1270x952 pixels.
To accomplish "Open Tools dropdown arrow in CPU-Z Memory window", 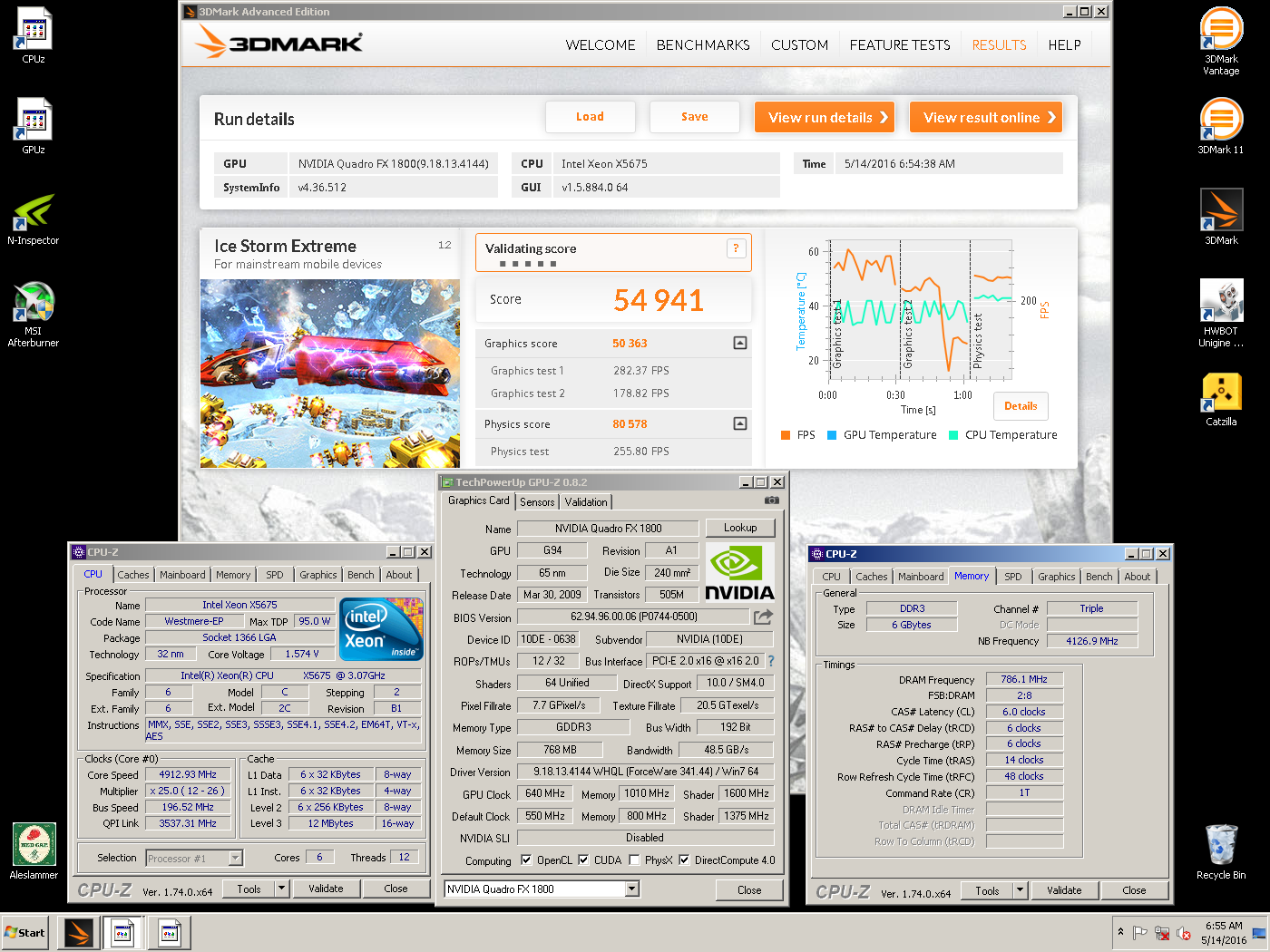I will click(x=1021, y=890).
